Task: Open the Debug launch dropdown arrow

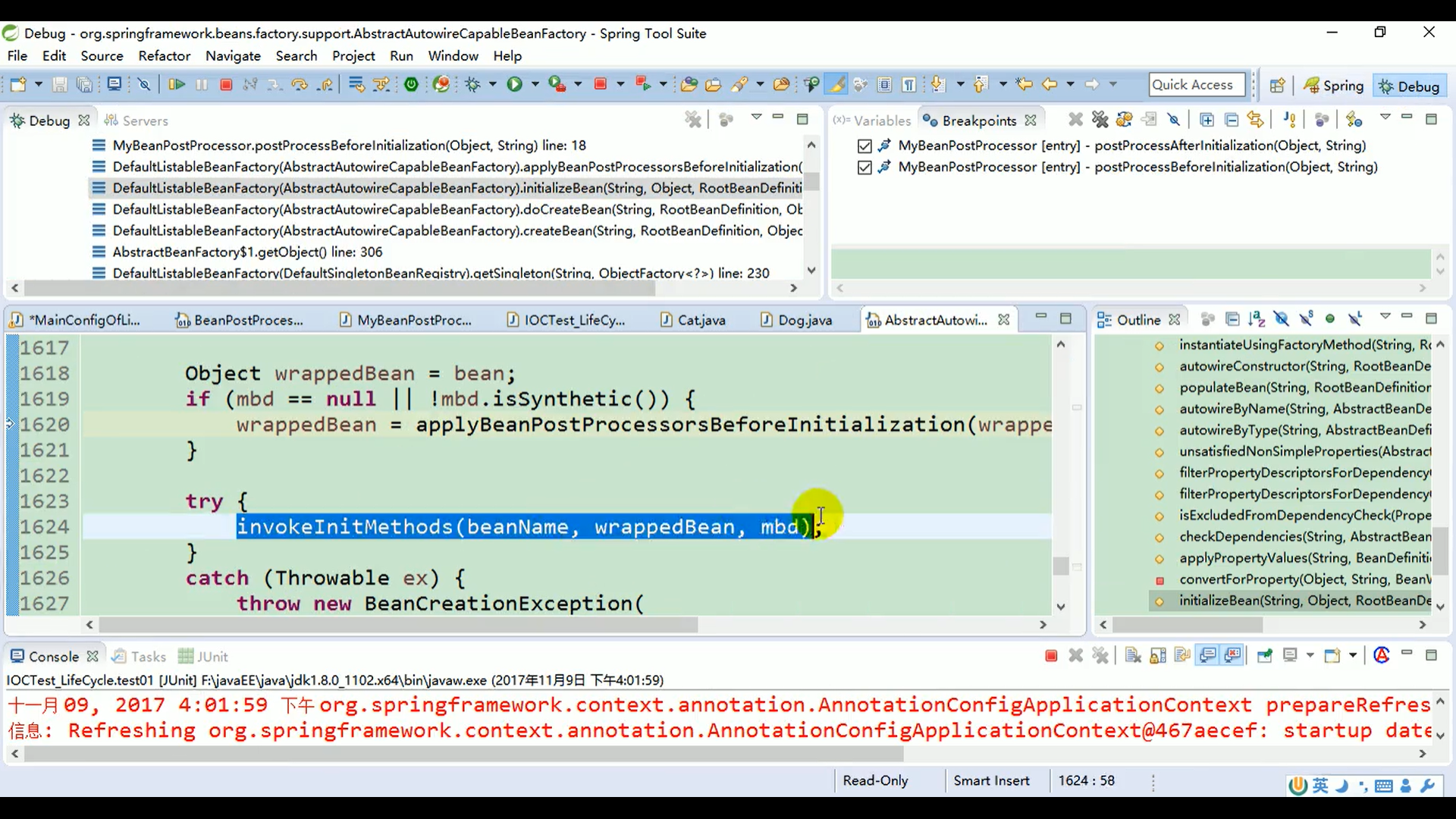Action: [492, 85]
